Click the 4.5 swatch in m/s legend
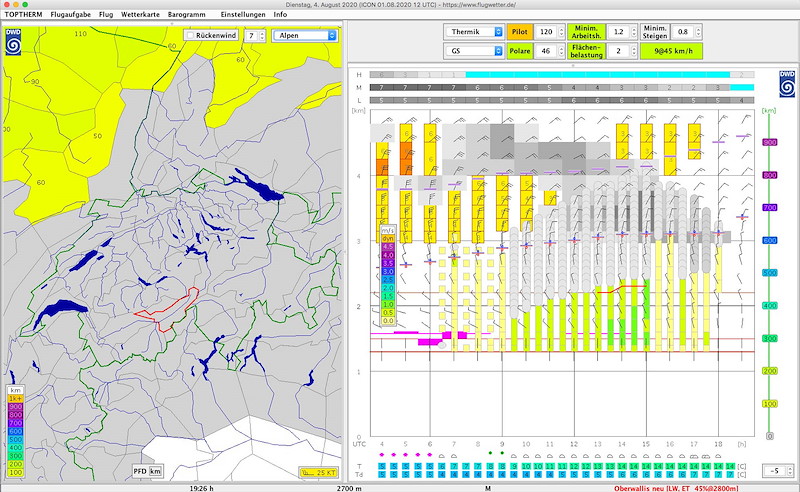 [x=388, y=247]
